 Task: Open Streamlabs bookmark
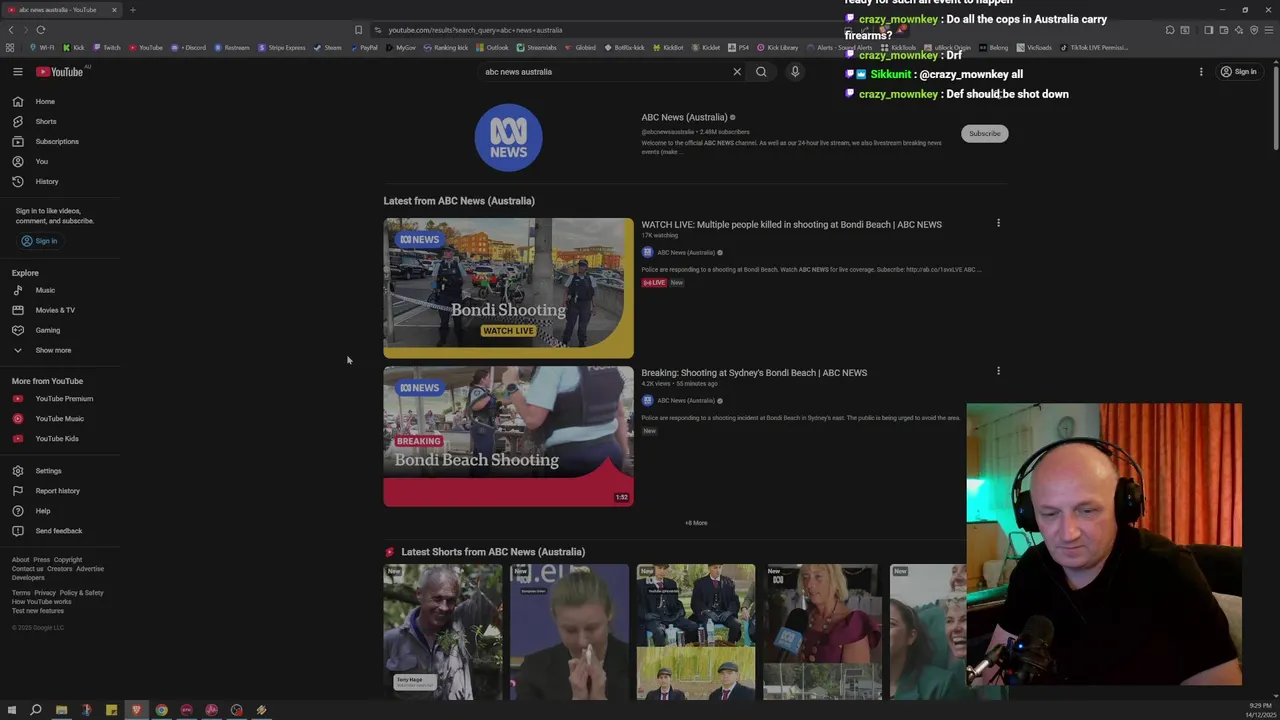point(537,47)
